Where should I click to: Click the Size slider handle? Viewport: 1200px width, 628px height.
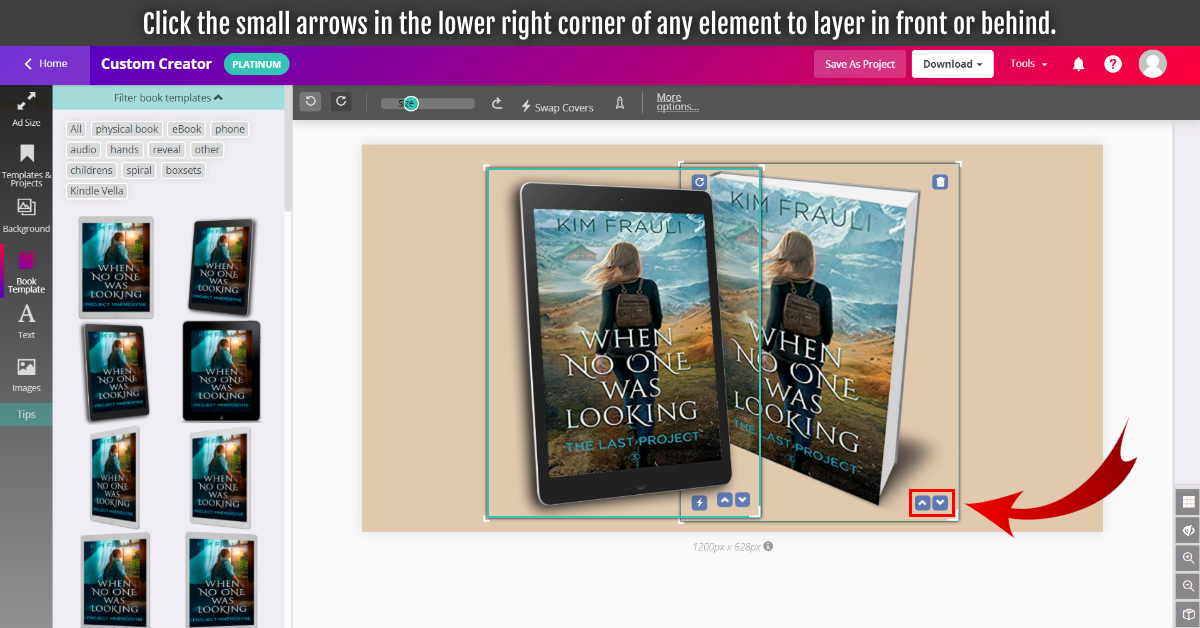tap(411, 103)
